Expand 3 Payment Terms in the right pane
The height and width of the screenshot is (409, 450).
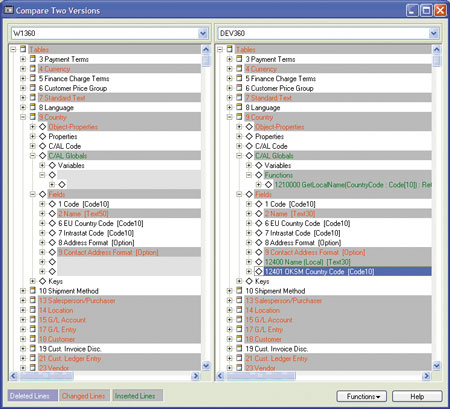click(x=229, y=59)
